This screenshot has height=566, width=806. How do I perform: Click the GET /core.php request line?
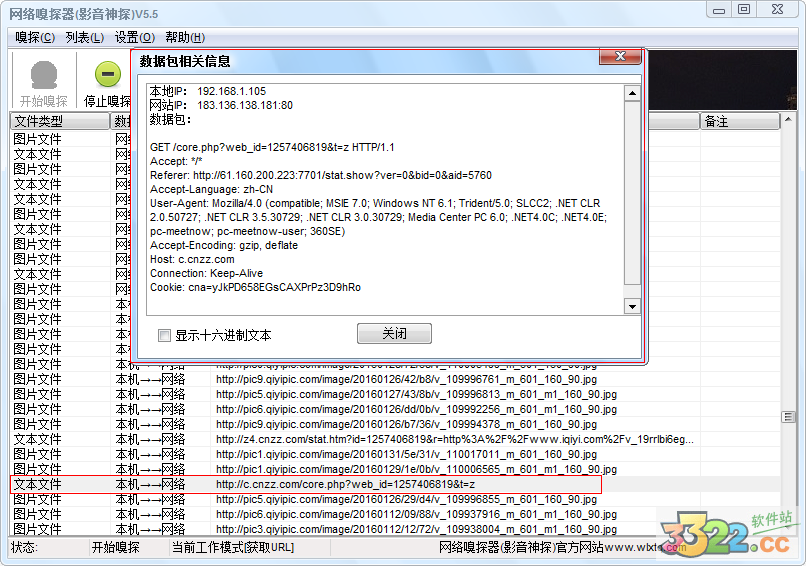(x=272, y=148)
